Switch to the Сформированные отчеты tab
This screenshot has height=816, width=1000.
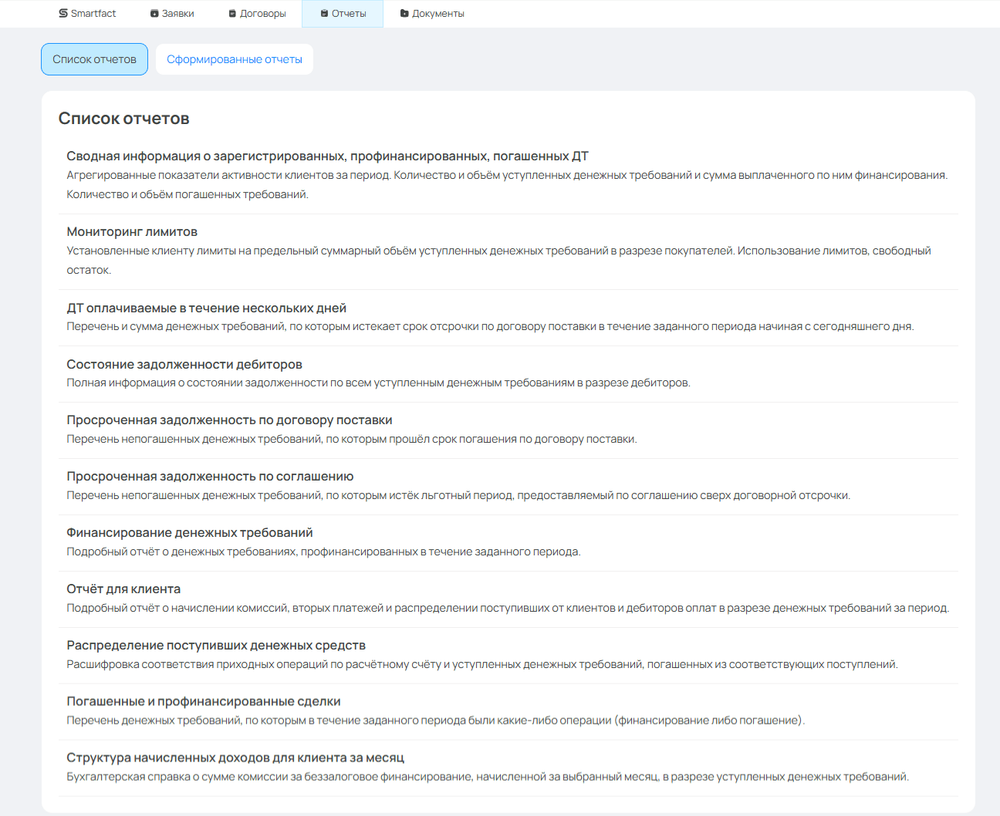pos(234,59)
